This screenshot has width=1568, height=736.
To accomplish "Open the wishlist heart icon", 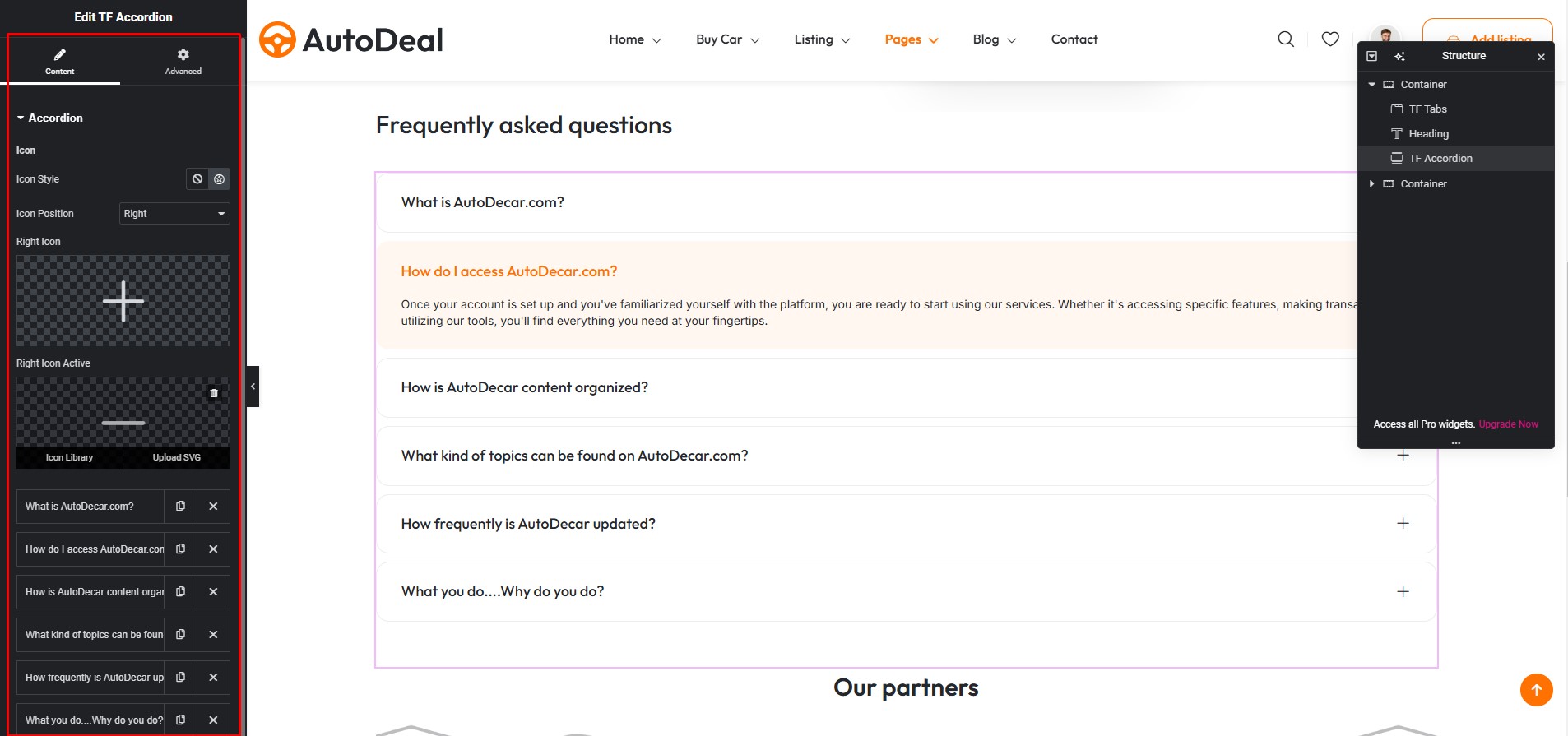I will pos(1330,39).
